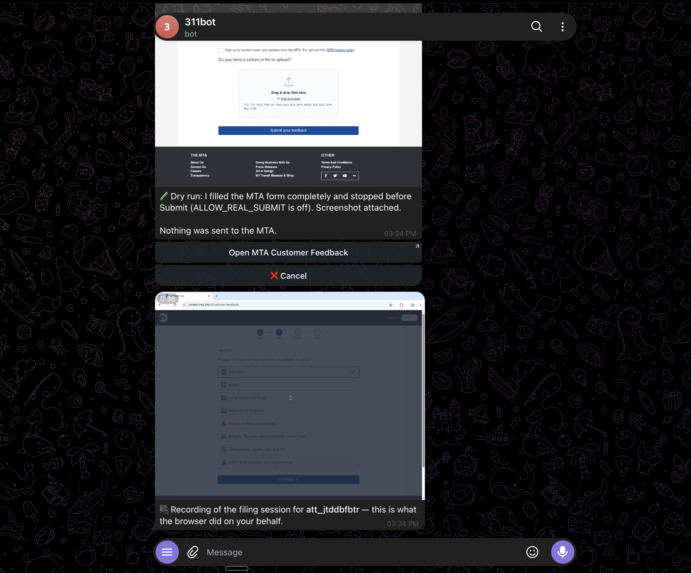Open the bot commands menu button
691x573 pixels.
[167, 552]
